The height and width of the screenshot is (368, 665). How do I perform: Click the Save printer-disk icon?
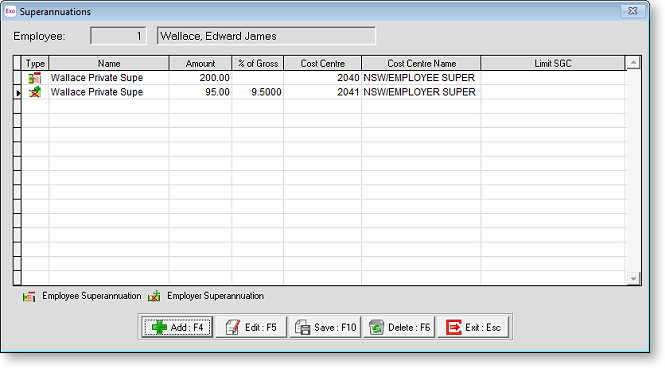[302, 327]
